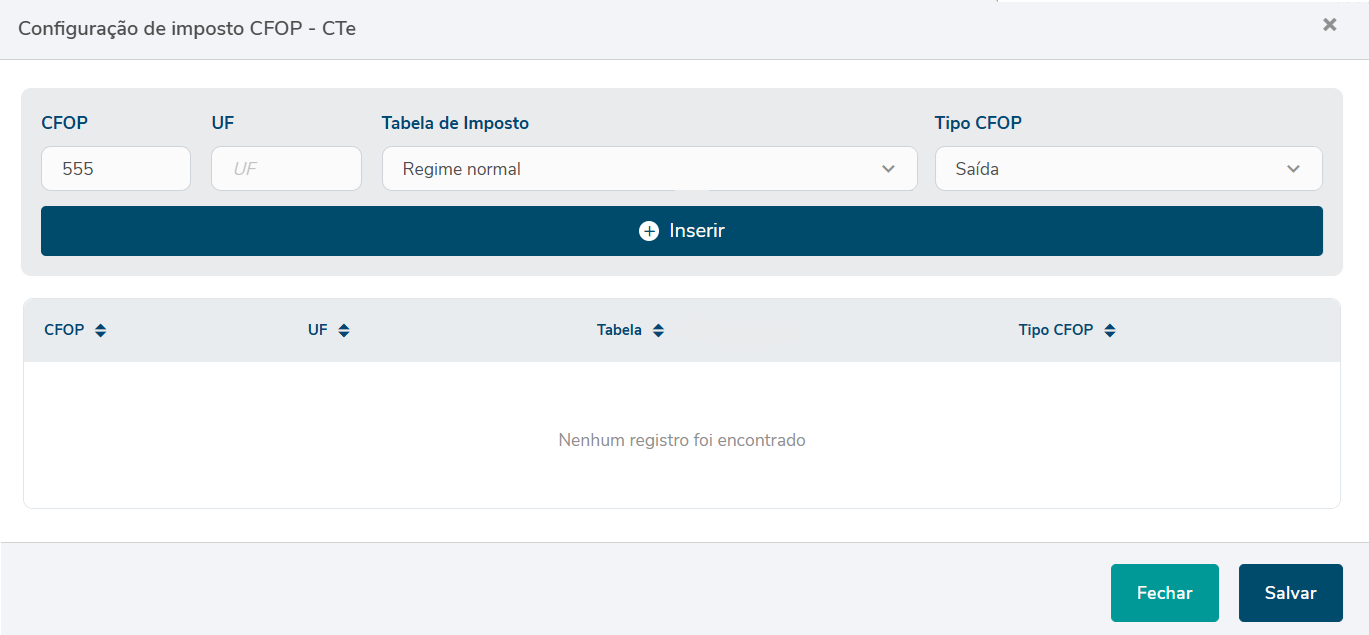This screenshot has height=635, width=1369.
Task: Click the sort arrows beside CFOP column
Action: 100,330
